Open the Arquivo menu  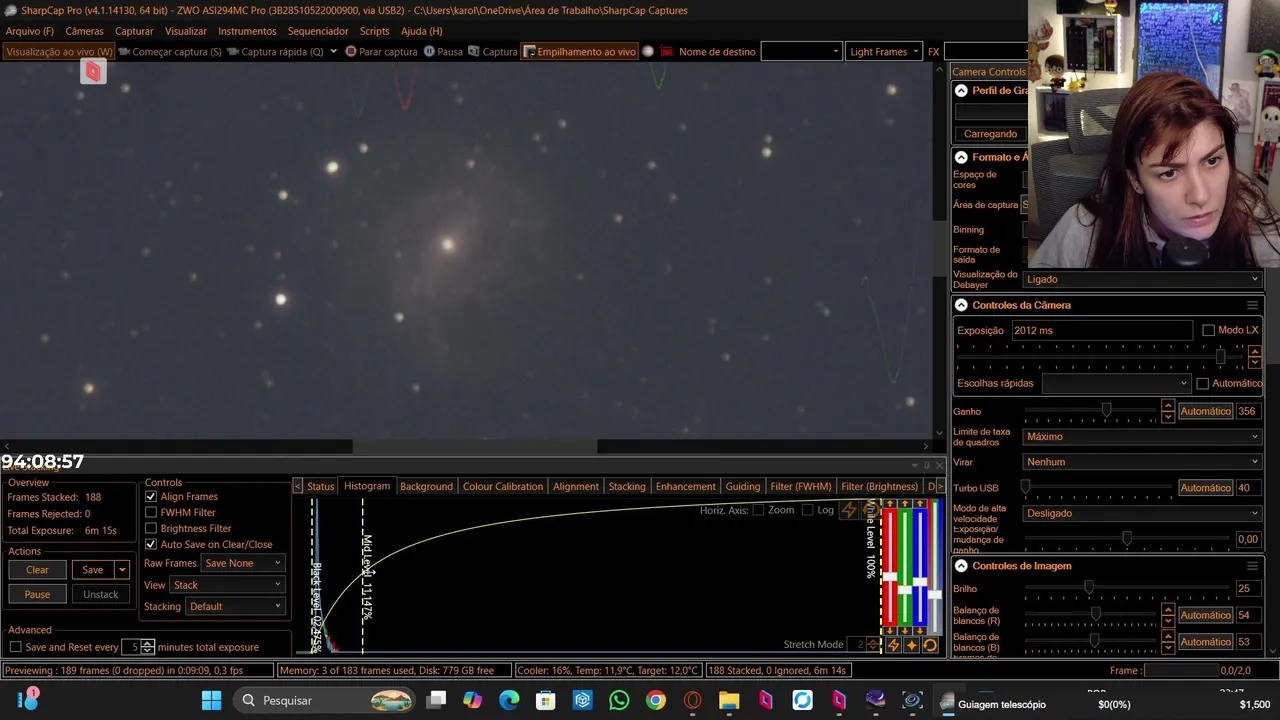pos(30,31)
